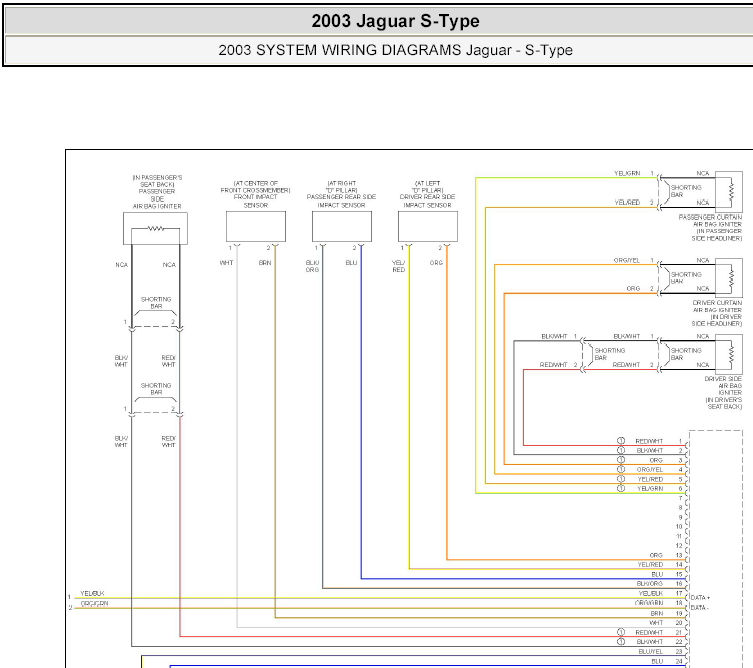Screen dimensions: 753x668
Task: Select the Passenger Rear Side Impact Sensor box
Action: tap(342, 226)
